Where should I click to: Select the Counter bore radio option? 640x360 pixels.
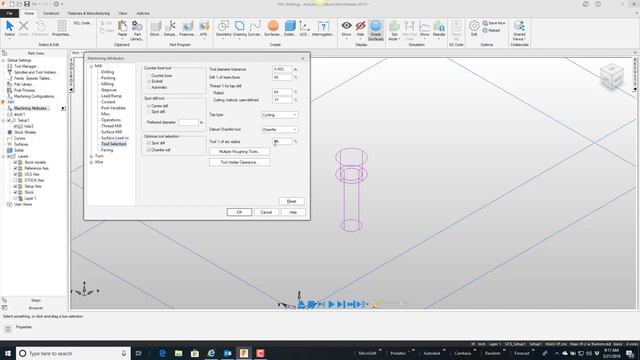(149, 76)
